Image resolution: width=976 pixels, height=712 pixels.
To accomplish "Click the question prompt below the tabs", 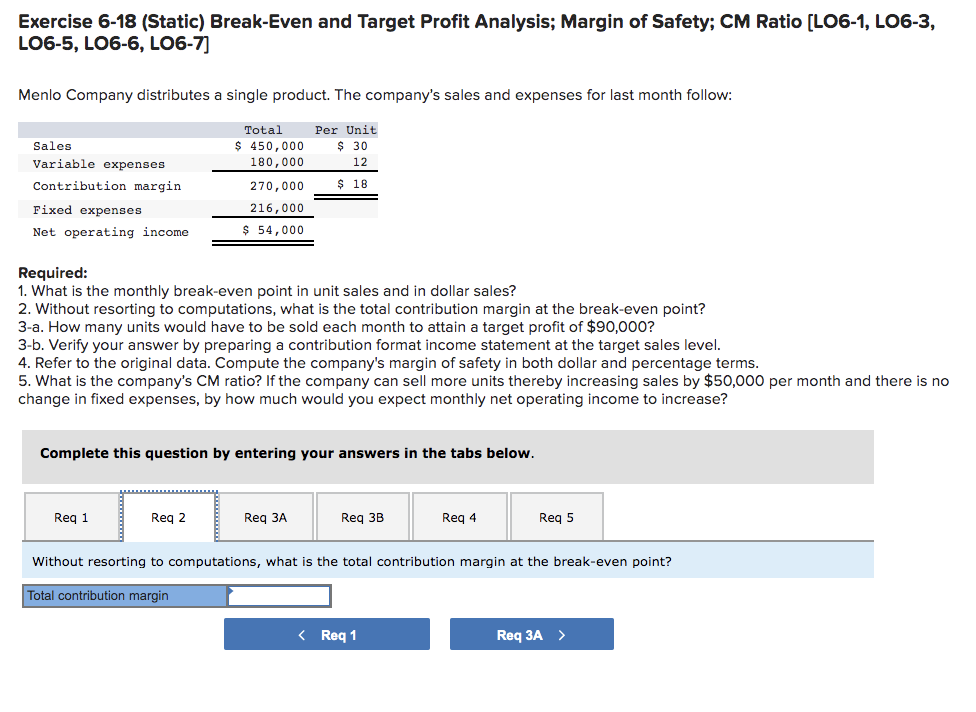I will click(x=352, y=561).
